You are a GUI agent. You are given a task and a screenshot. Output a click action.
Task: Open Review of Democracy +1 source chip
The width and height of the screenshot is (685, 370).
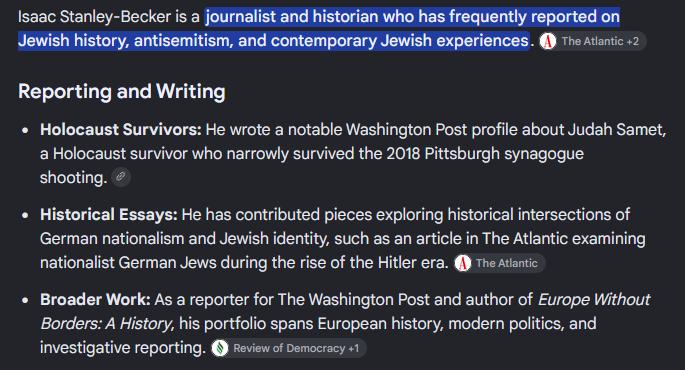tap(288, 348)
